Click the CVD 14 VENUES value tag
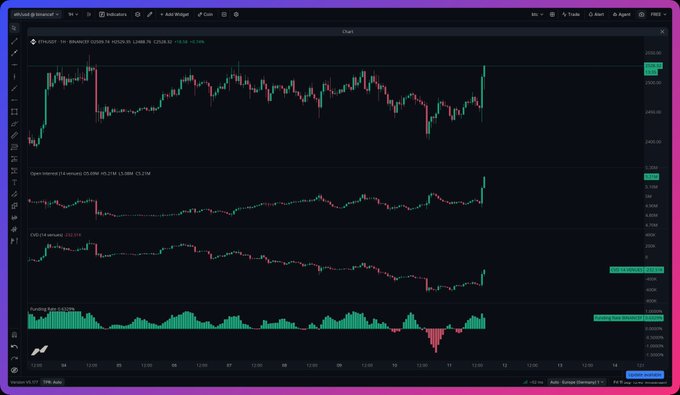The image size is (680, 395). click(637, 270)
